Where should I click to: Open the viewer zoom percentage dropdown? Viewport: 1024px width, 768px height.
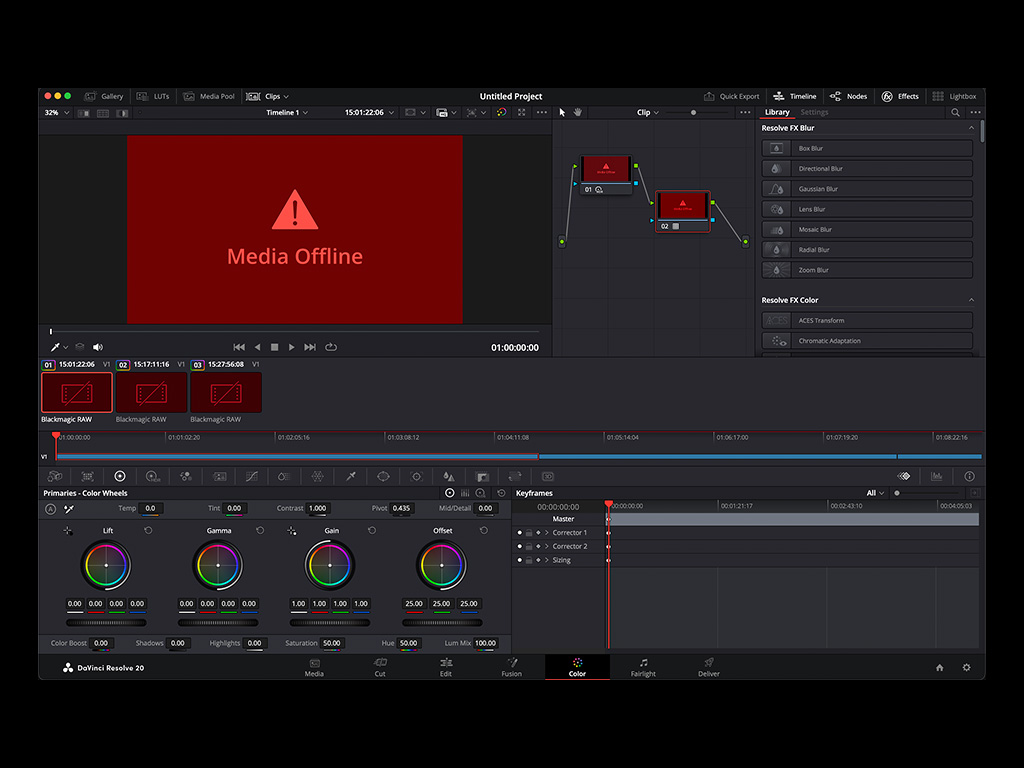[56, 112]
